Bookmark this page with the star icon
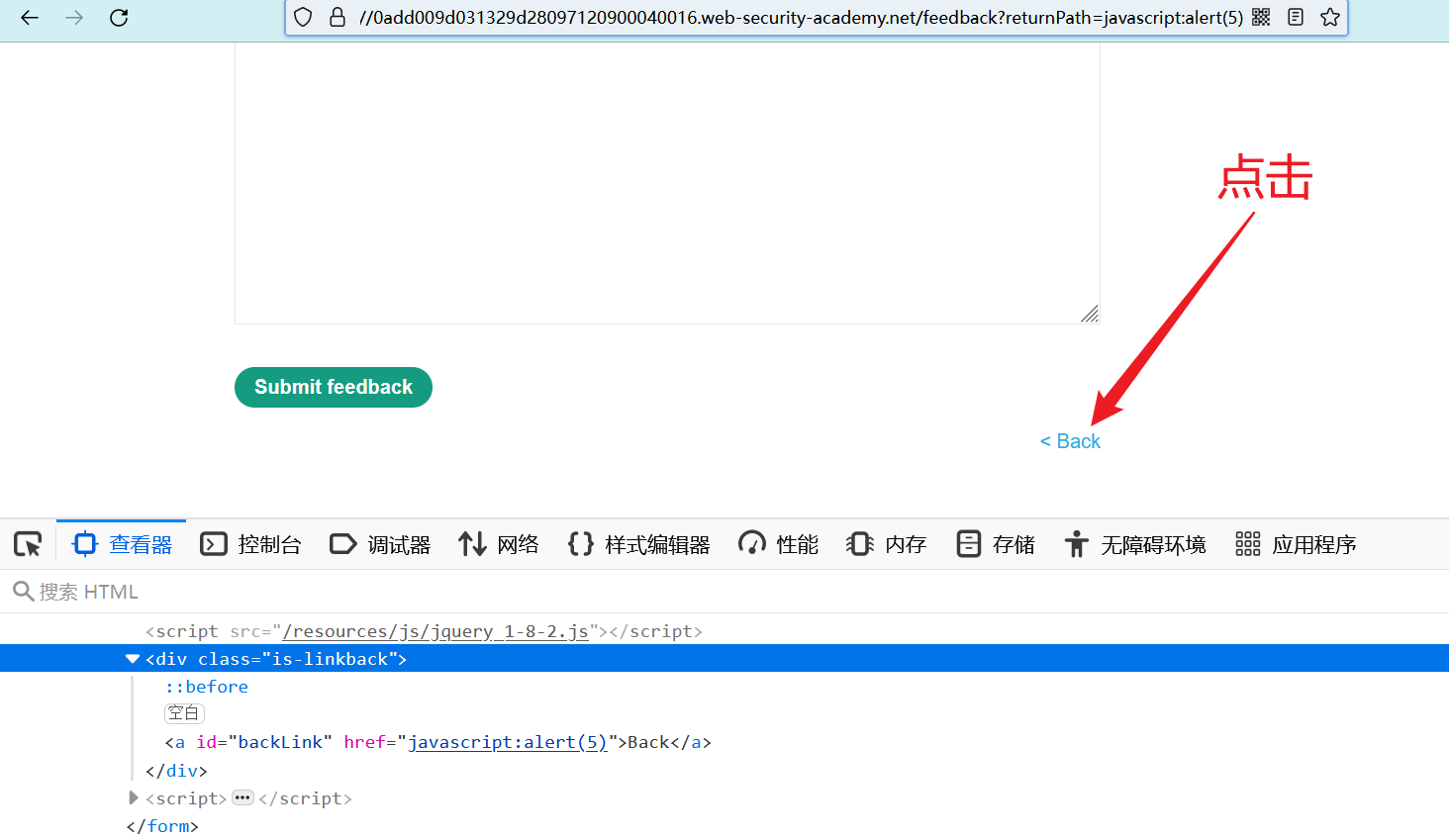 [x=1330, y=17]
